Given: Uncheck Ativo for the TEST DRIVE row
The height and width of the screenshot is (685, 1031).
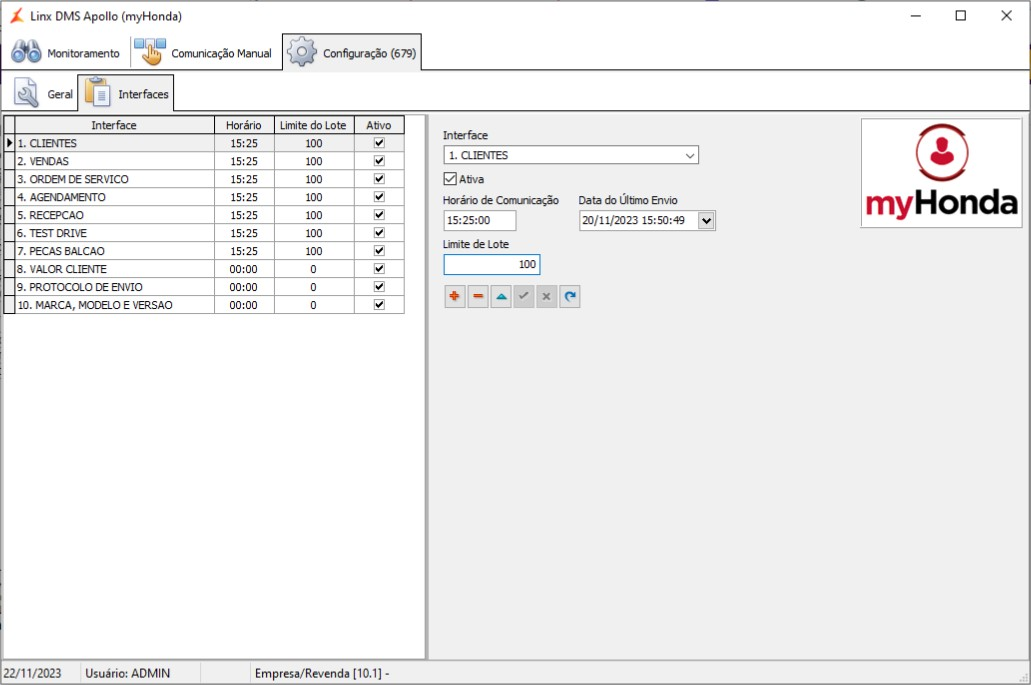Looking at the screenshot, I should 379,233.
